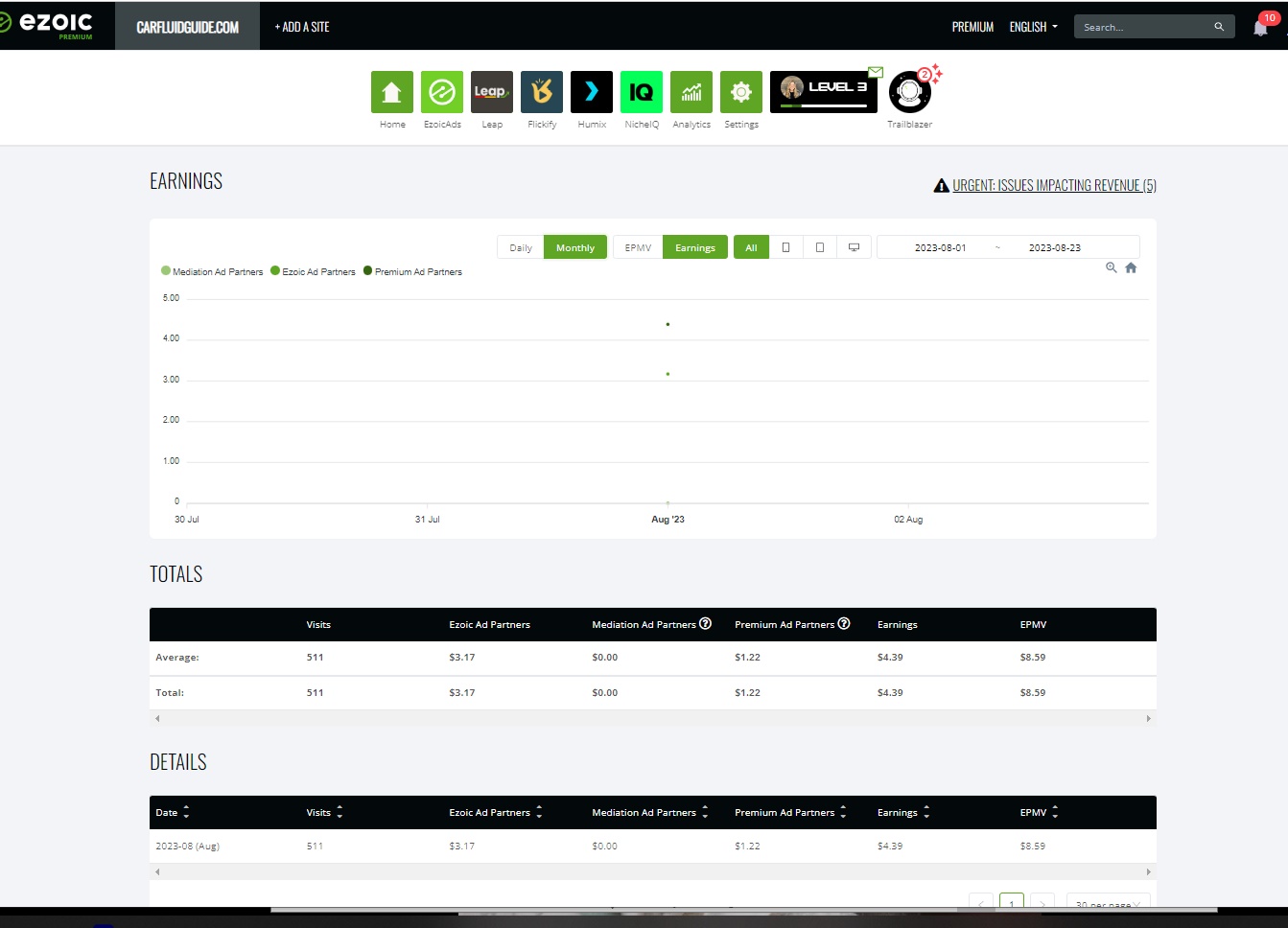Click the notifications bell icon
1288x928 pixels.
pos(1260,28)
